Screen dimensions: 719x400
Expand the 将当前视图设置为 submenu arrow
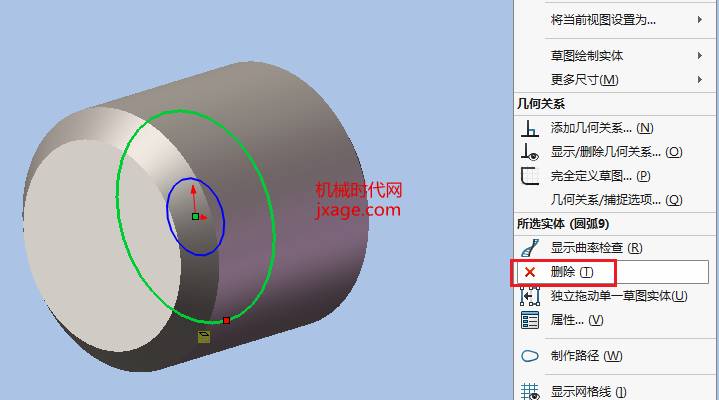pos(699,20)
